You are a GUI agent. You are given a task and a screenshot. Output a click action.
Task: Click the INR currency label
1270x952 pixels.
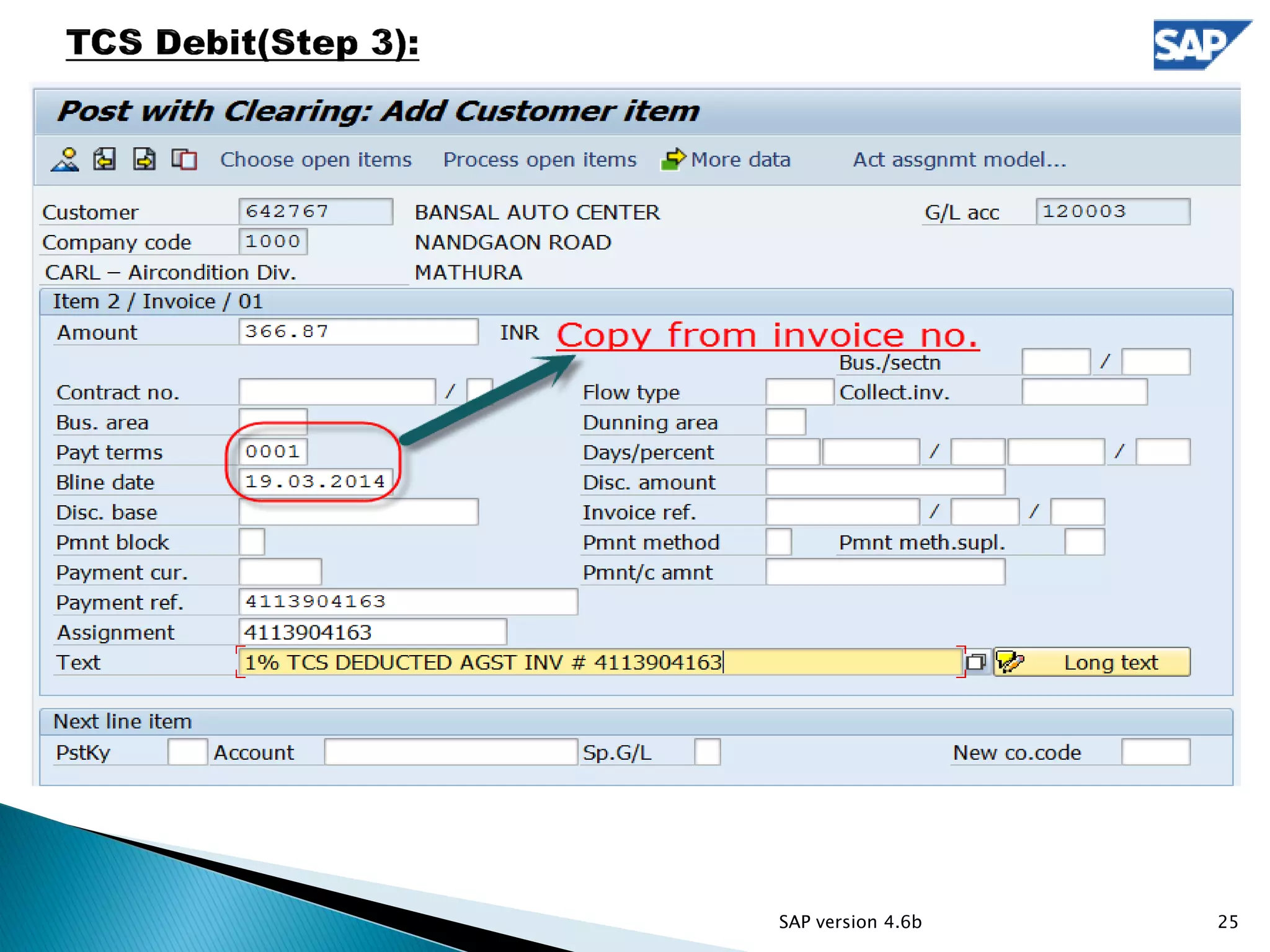(x=520, y=332)
